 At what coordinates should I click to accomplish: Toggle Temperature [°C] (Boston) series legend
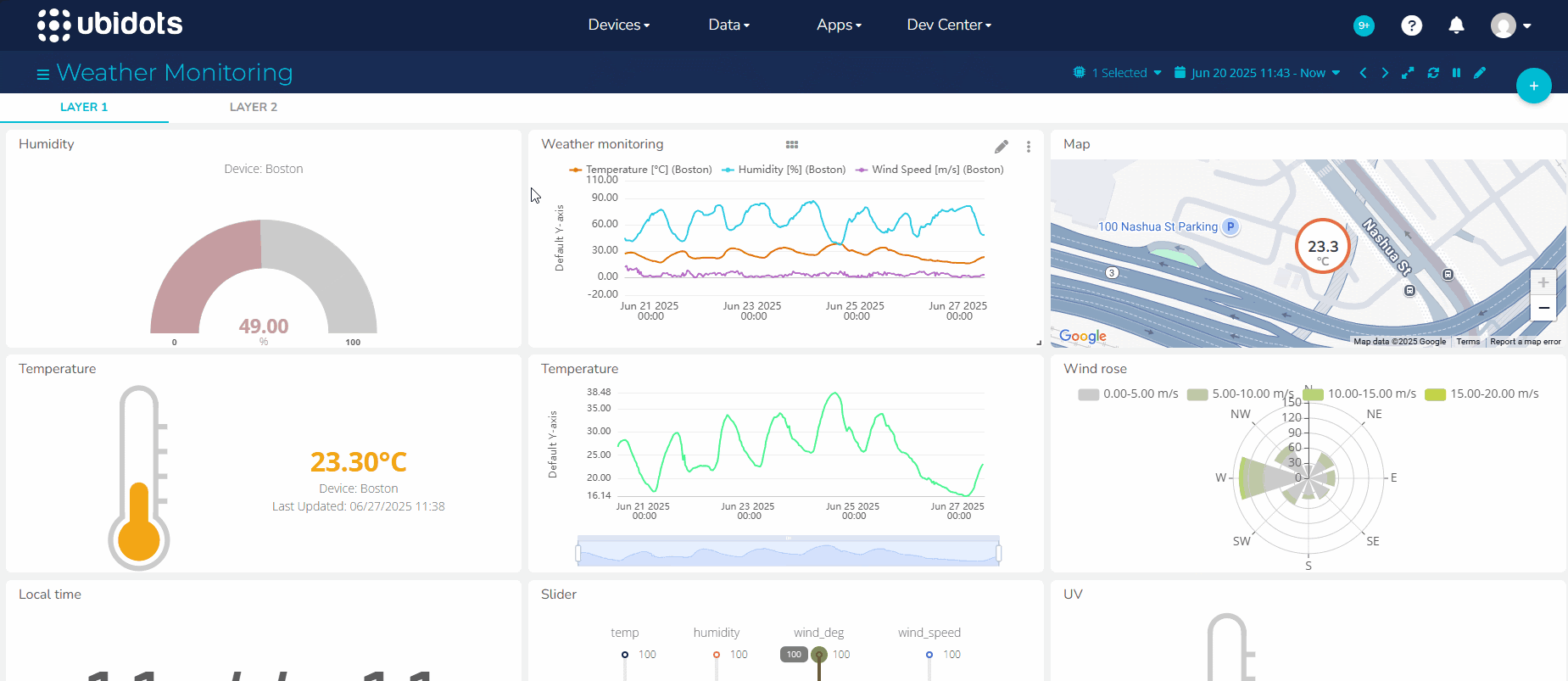pyautogui.click(x=640, y=170)
